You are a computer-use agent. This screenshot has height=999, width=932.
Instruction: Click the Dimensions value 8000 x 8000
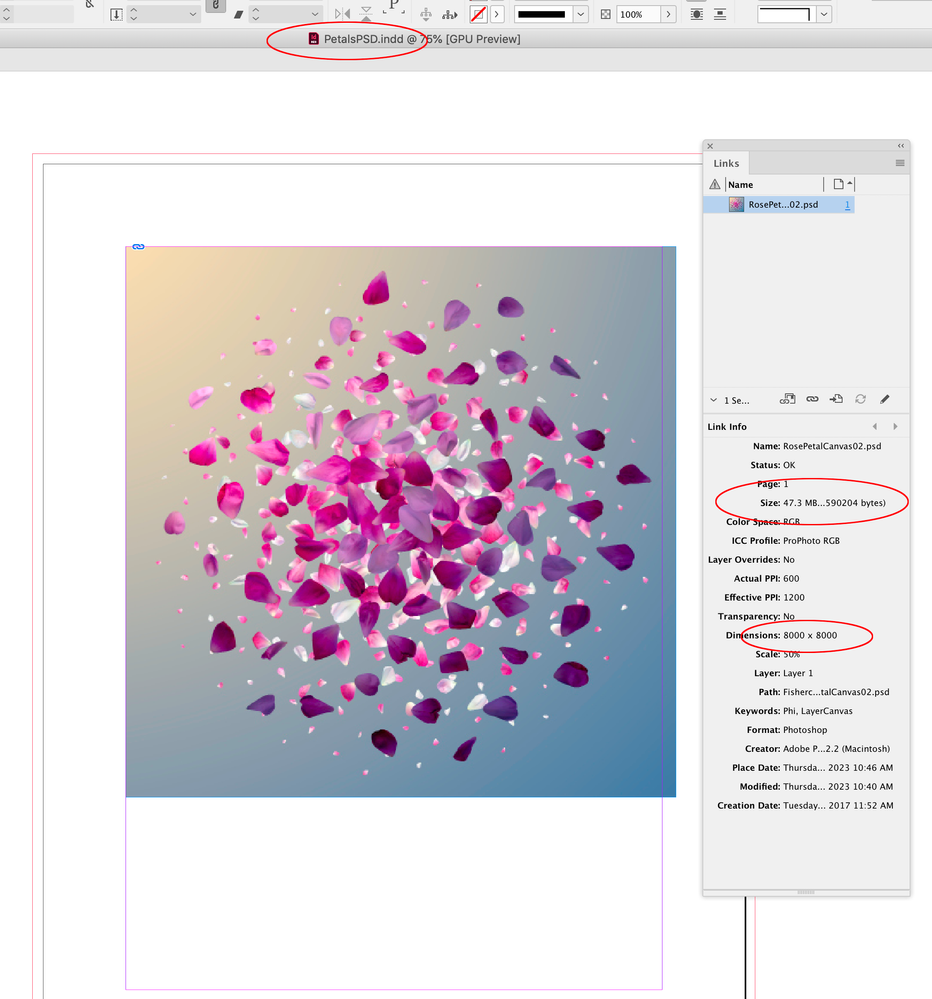(x=810, y=635)
